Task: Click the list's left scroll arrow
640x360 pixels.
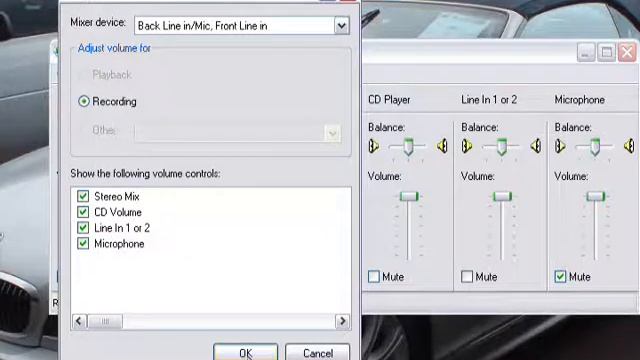Action: (x=80, y=321)
